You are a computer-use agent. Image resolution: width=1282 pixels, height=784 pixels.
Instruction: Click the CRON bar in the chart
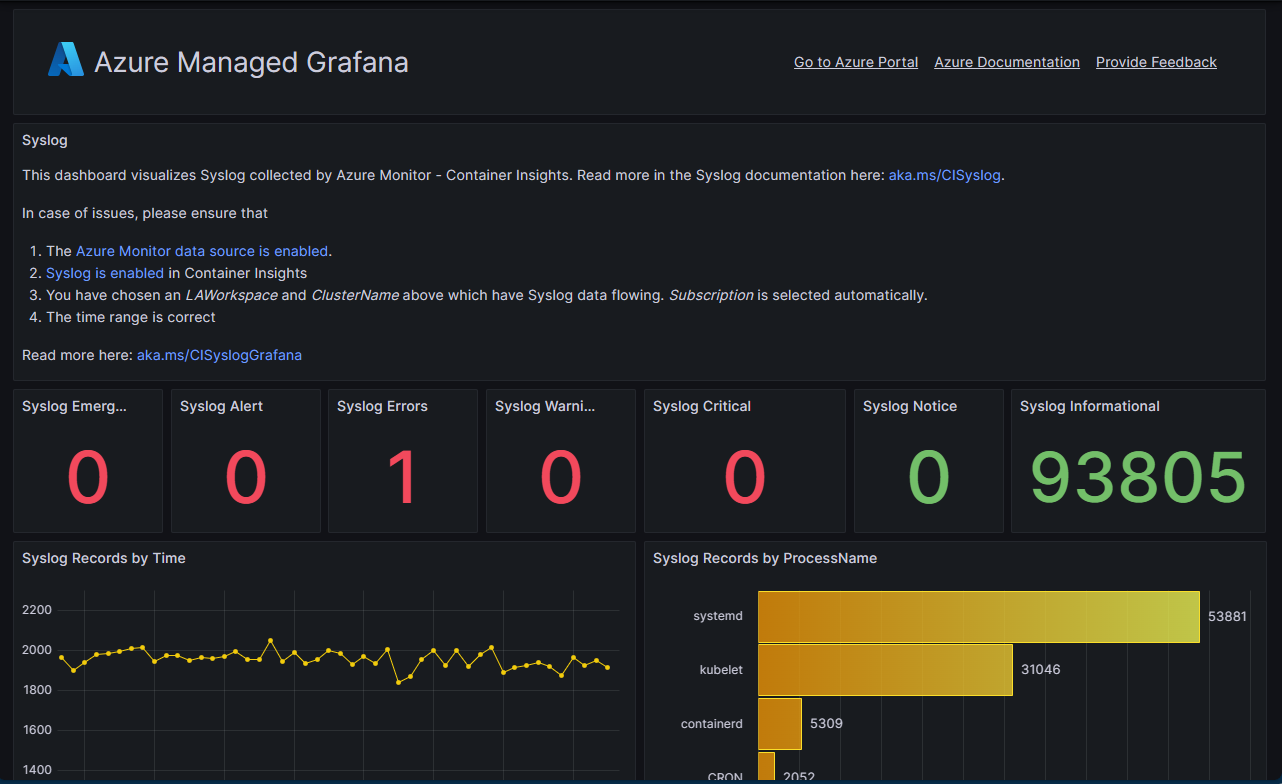point(766,768)
